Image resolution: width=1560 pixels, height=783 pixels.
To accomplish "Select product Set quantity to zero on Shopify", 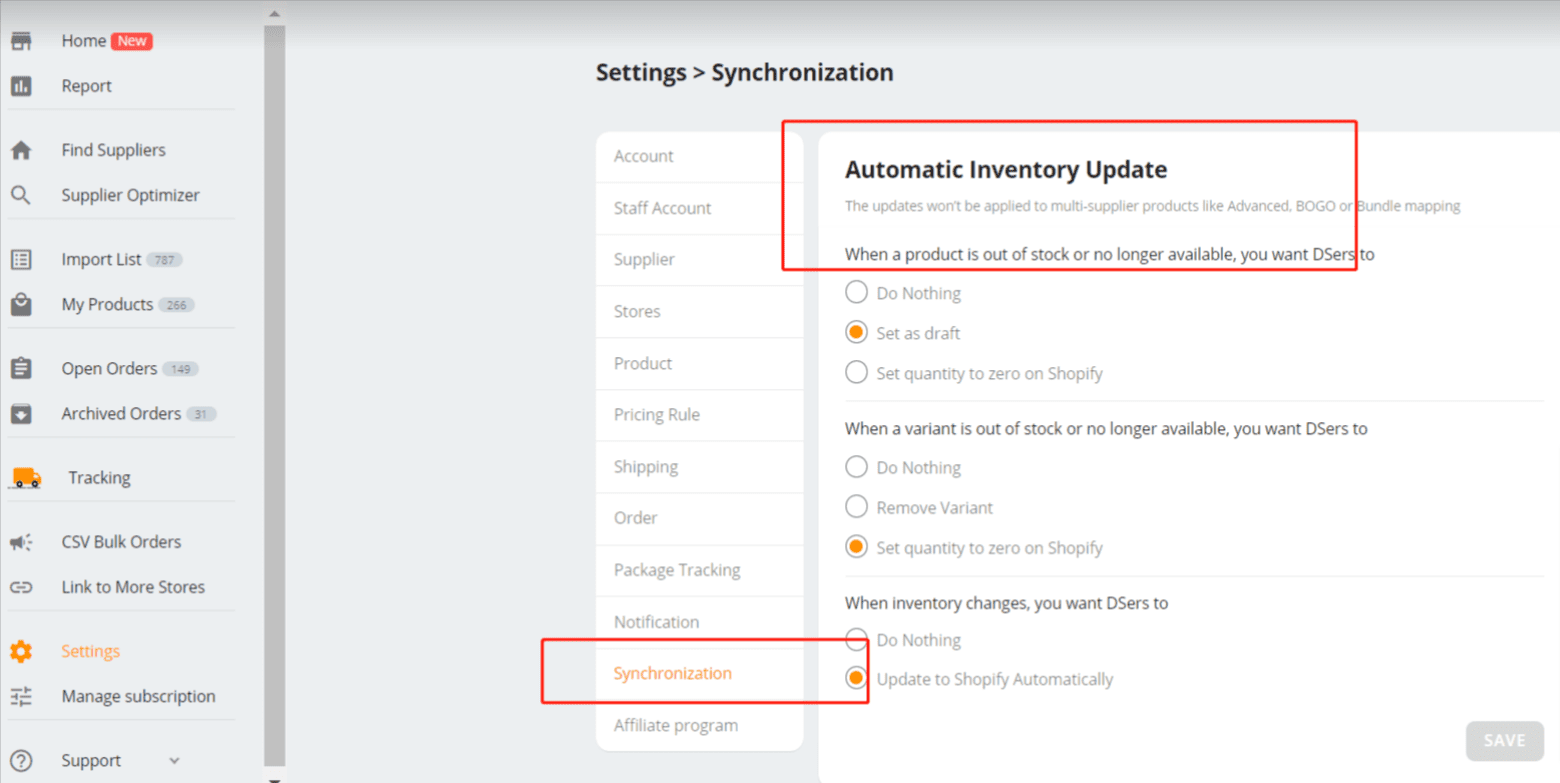I will pyautogui.click(x=856, y=372).
